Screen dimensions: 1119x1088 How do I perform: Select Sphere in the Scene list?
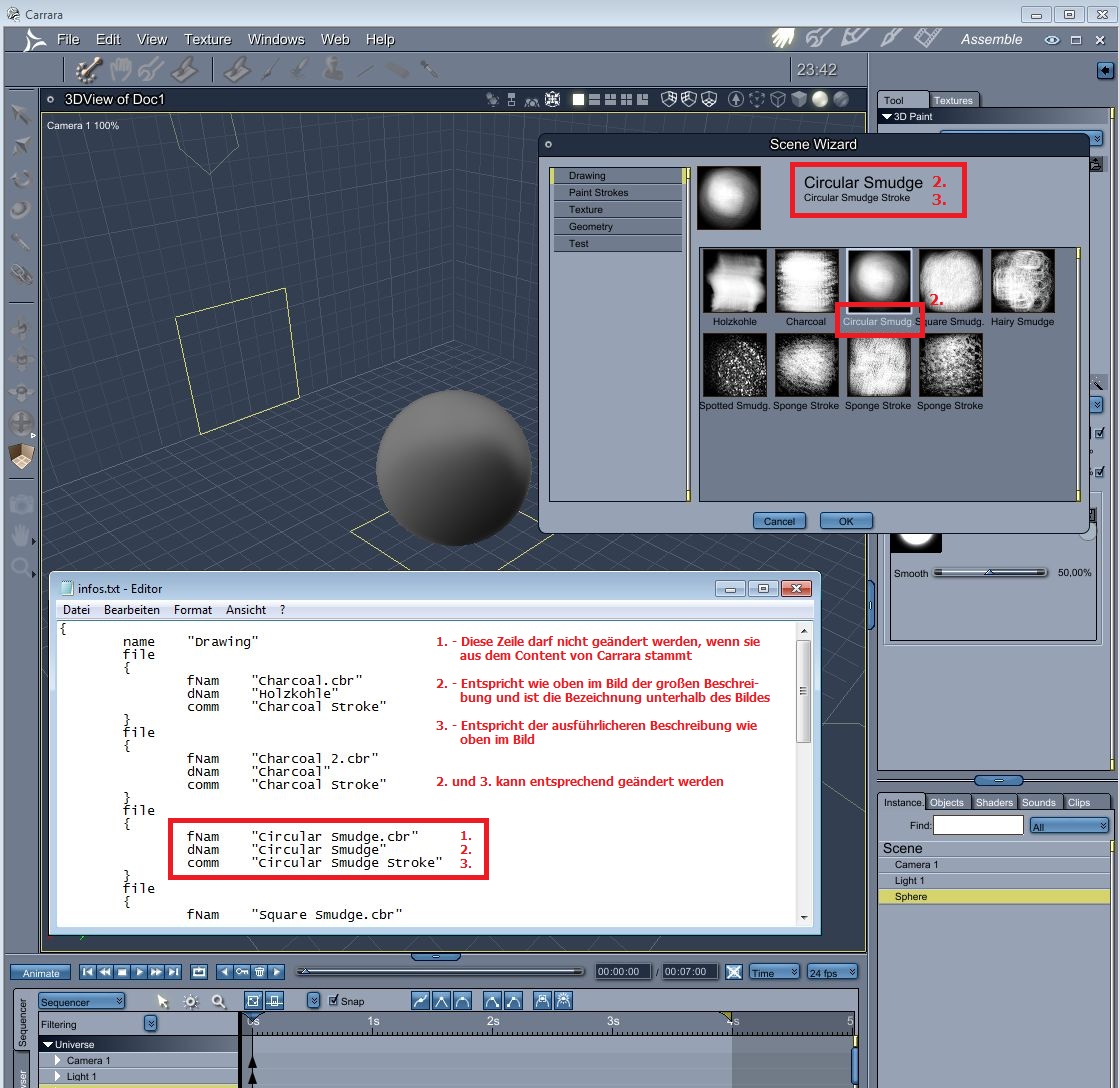point(994,897)
